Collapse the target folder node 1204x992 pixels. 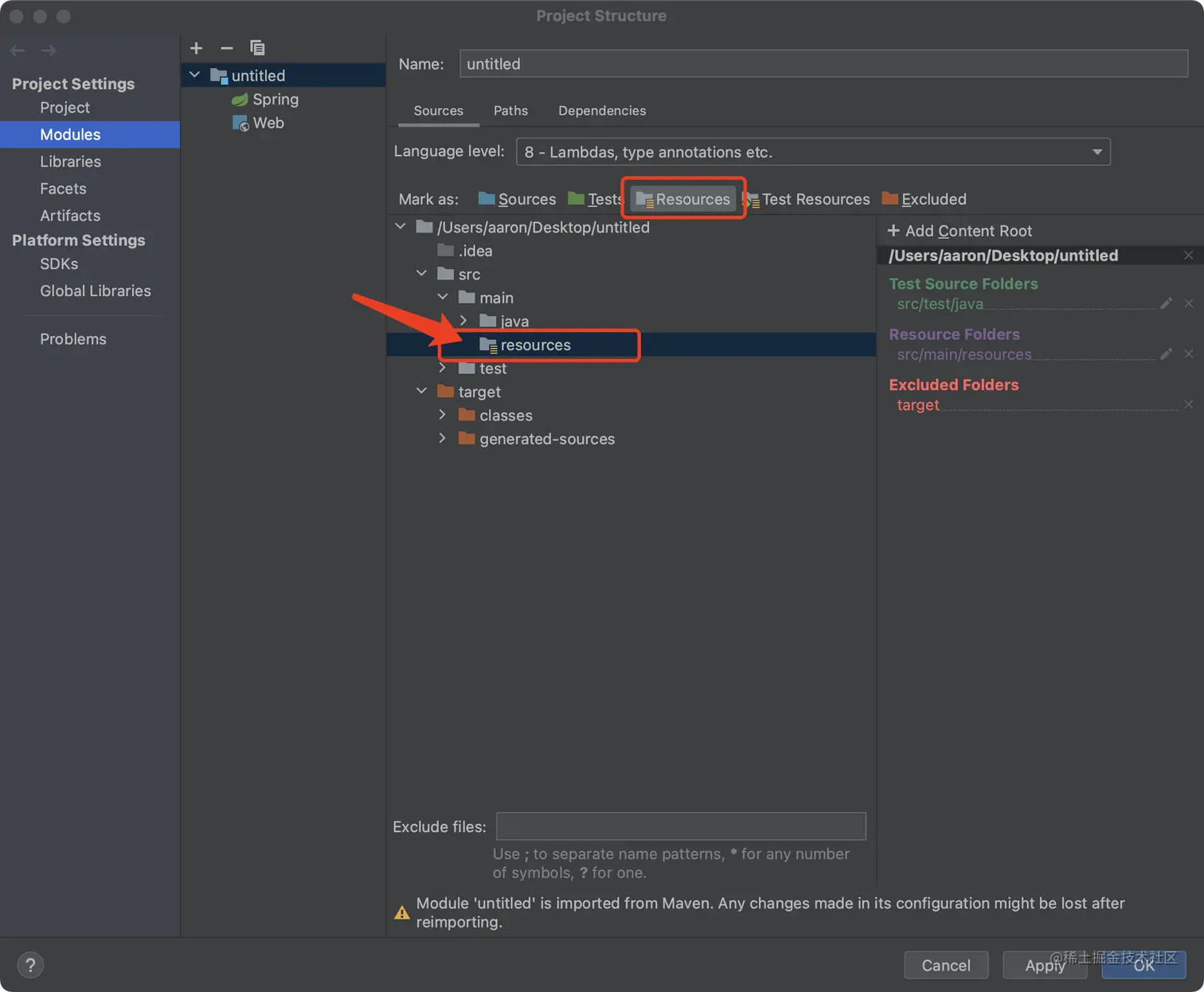421,392
